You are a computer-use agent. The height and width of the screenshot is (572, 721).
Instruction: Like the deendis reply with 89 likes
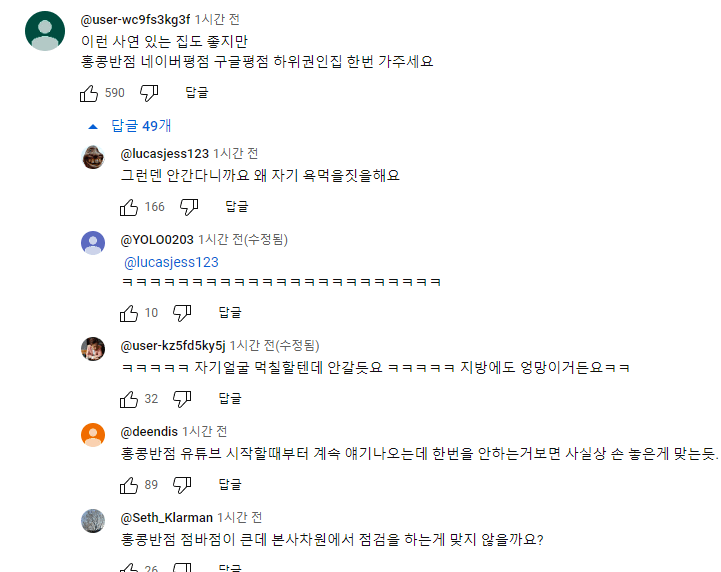[129, 485]
